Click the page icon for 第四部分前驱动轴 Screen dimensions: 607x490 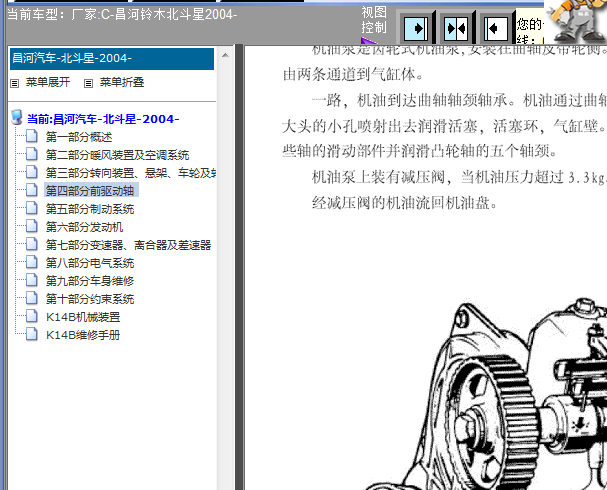32,190
